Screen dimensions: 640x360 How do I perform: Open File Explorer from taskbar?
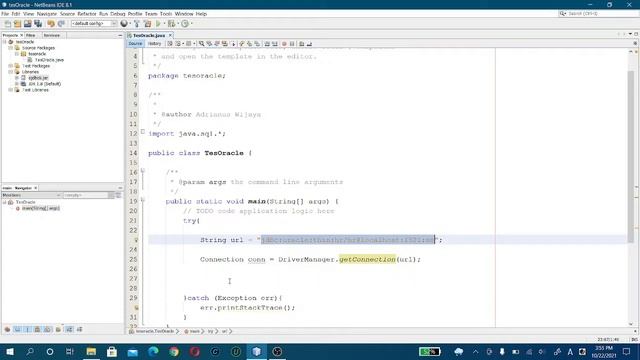(x=91, y=351)
